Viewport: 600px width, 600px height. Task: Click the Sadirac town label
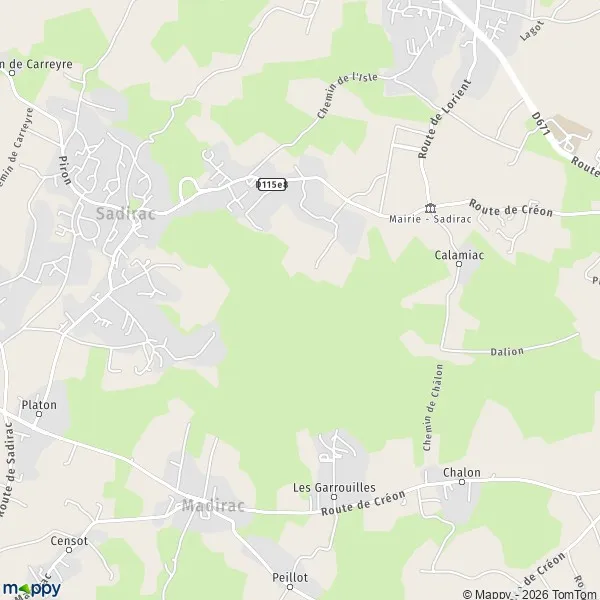[126, 214]
